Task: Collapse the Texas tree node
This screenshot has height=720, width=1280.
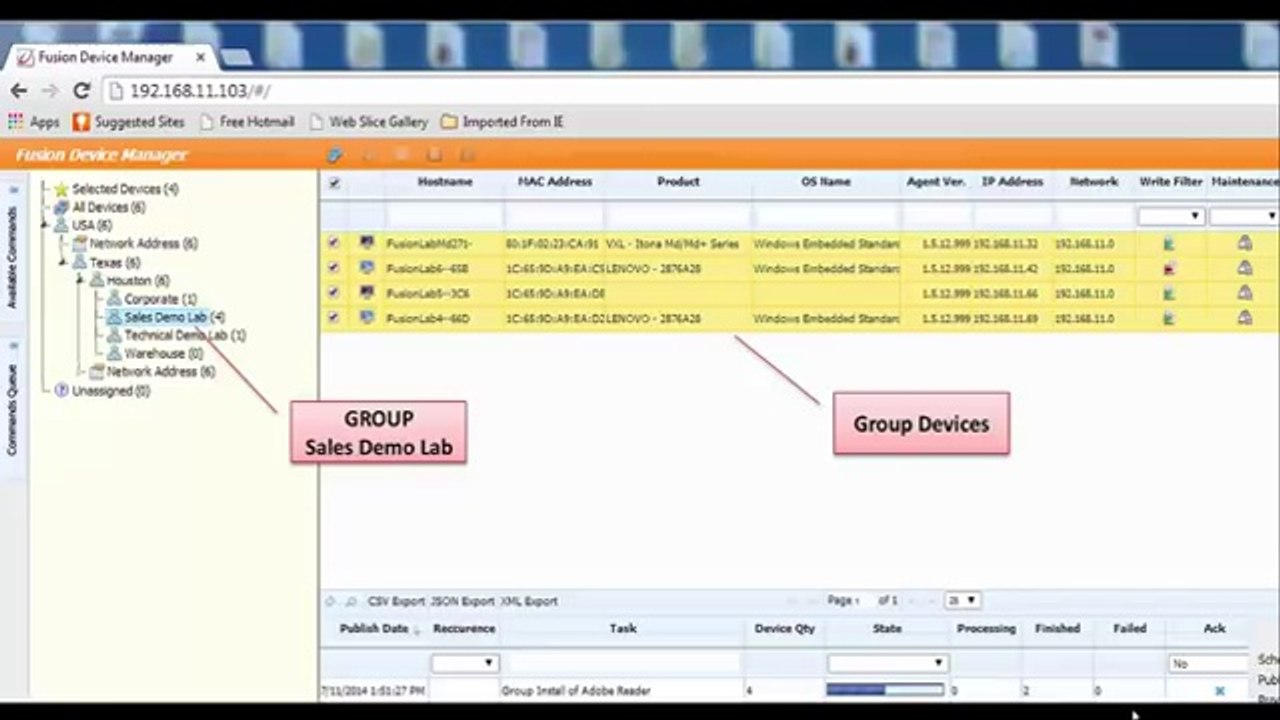Action: pyautogui.click(x=63, y=262)
